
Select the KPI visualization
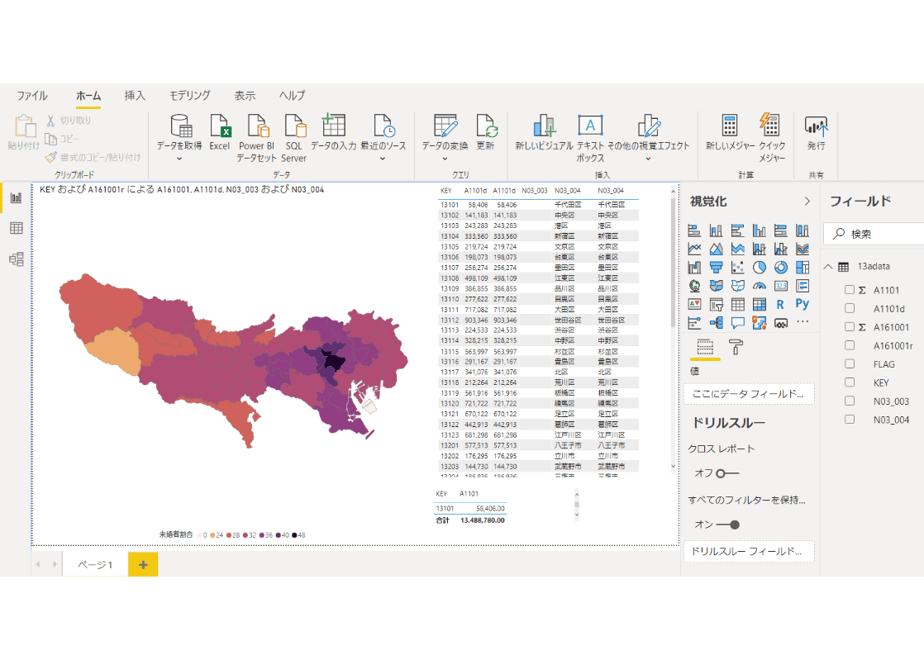click(695, 305)
